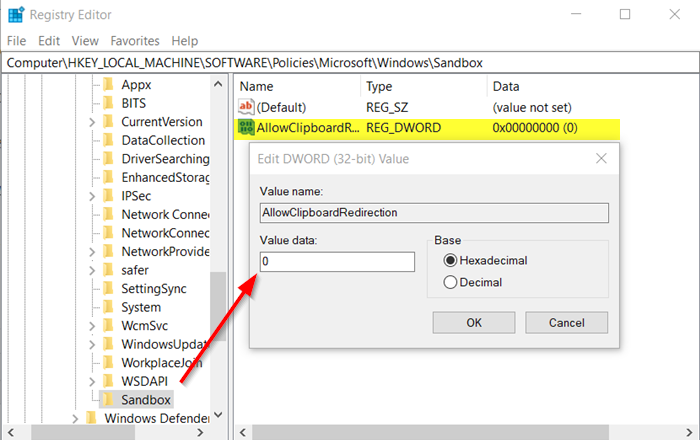Viewport: 700px width, 440px height.
Task: Click the AllowClipboardRedirection DWORD value icon
Action: pos(246,128)
